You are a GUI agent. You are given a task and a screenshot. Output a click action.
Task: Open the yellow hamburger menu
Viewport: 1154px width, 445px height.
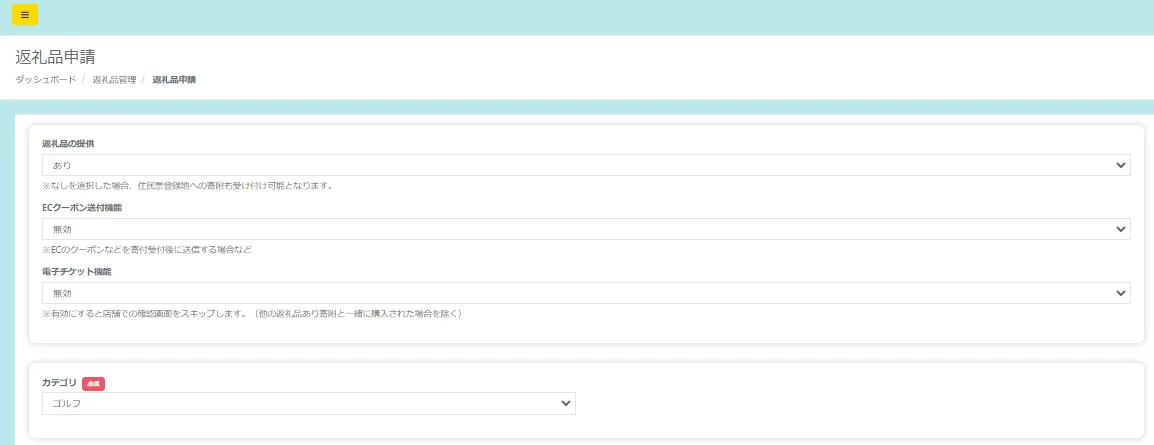click(x=25, y=15)
